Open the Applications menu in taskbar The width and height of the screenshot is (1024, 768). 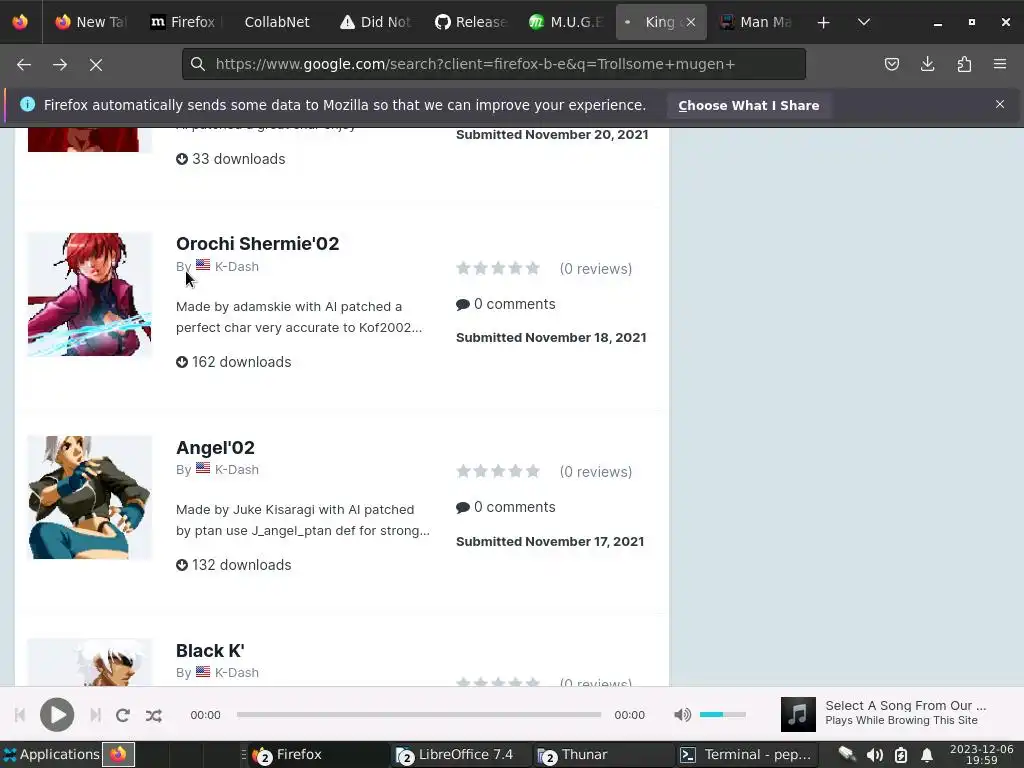click(51, 754)
